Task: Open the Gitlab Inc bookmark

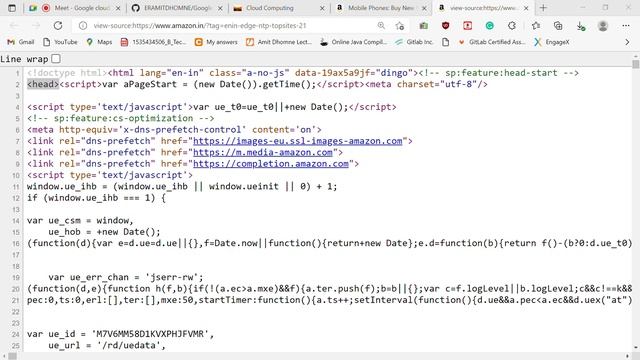Action: click(x=414, y=42)
